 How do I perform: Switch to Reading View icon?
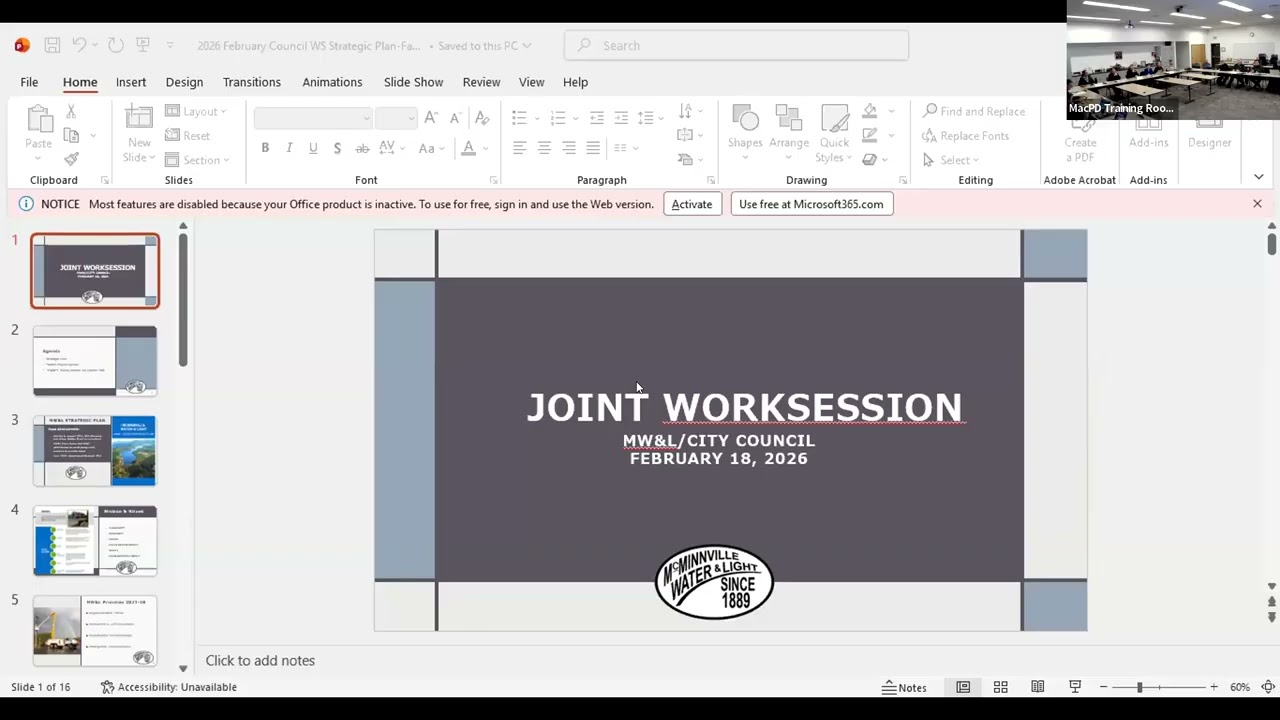pyautogui.click(x=1038, y=687)
